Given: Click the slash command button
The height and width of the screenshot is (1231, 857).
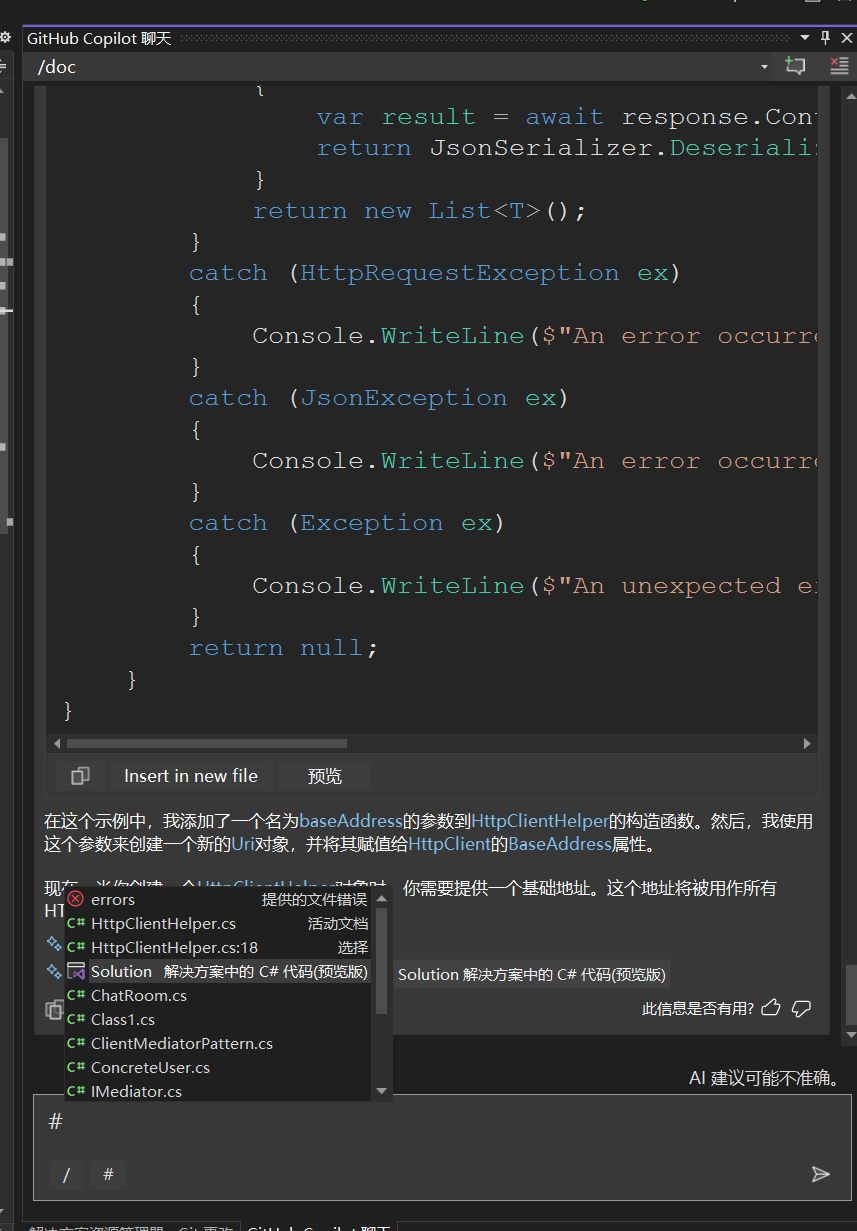Looking at the screenshot, I should pyautogui.click(x=67, y=1175).
